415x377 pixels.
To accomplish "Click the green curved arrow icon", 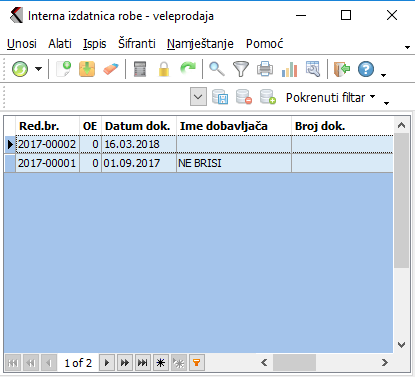I will tap(188, 69).
